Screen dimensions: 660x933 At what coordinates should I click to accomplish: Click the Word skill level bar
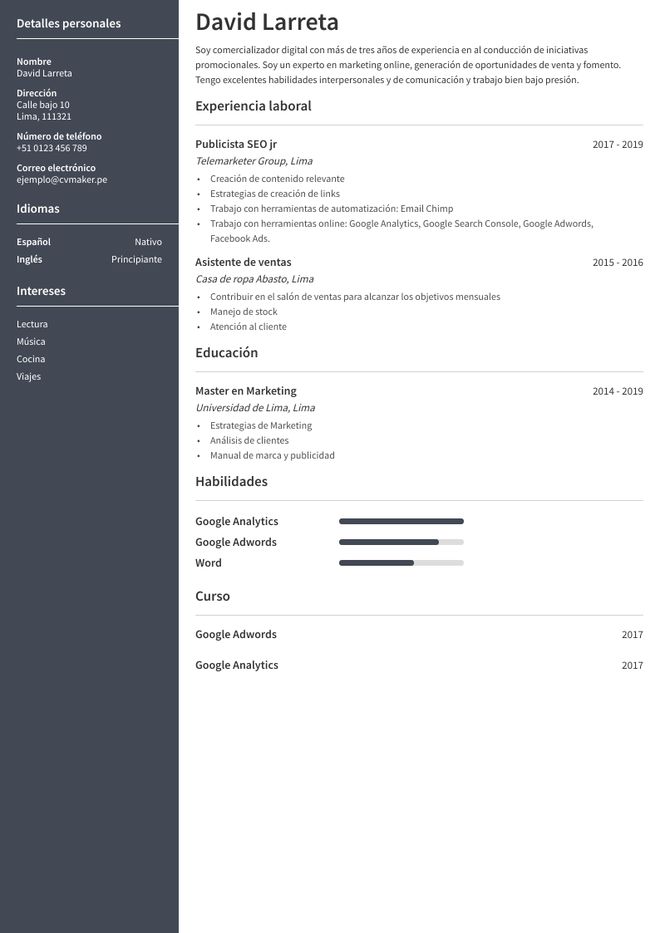(x=401, y=563)
